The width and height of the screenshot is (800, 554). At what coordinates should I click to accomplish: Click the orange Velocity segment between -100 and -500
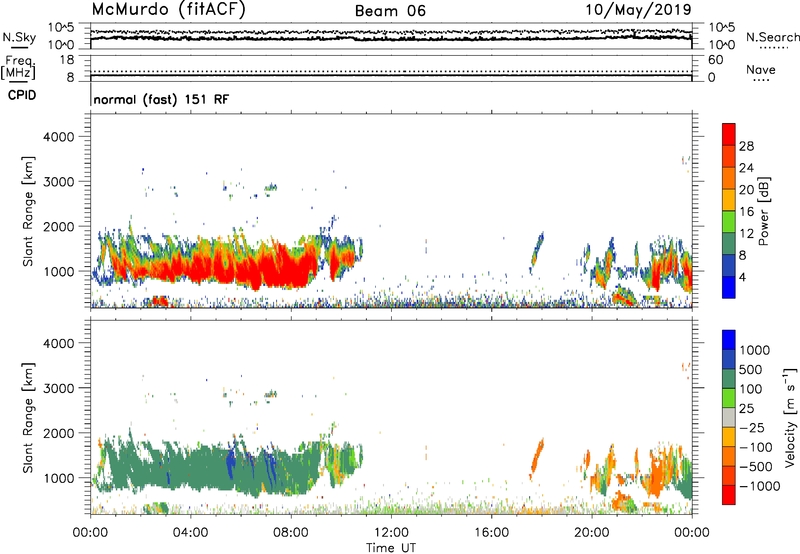729,457
